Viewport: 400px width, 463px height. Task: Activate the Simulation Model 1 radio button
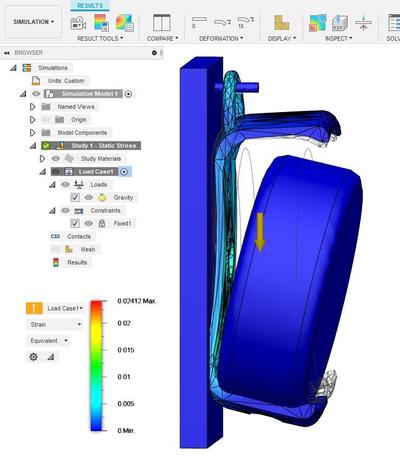(x=128, y=94)
